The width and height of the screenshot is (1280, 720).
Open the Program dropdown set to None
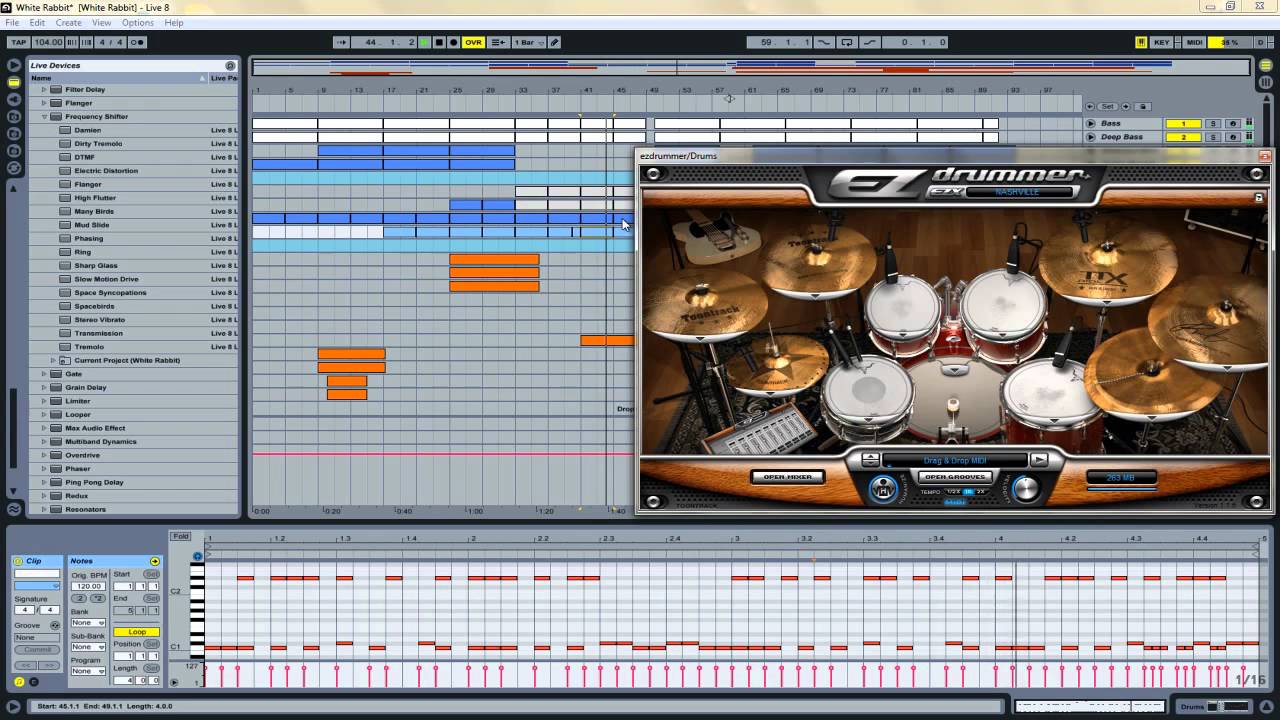pyautogui.click(x=88, y=671)
